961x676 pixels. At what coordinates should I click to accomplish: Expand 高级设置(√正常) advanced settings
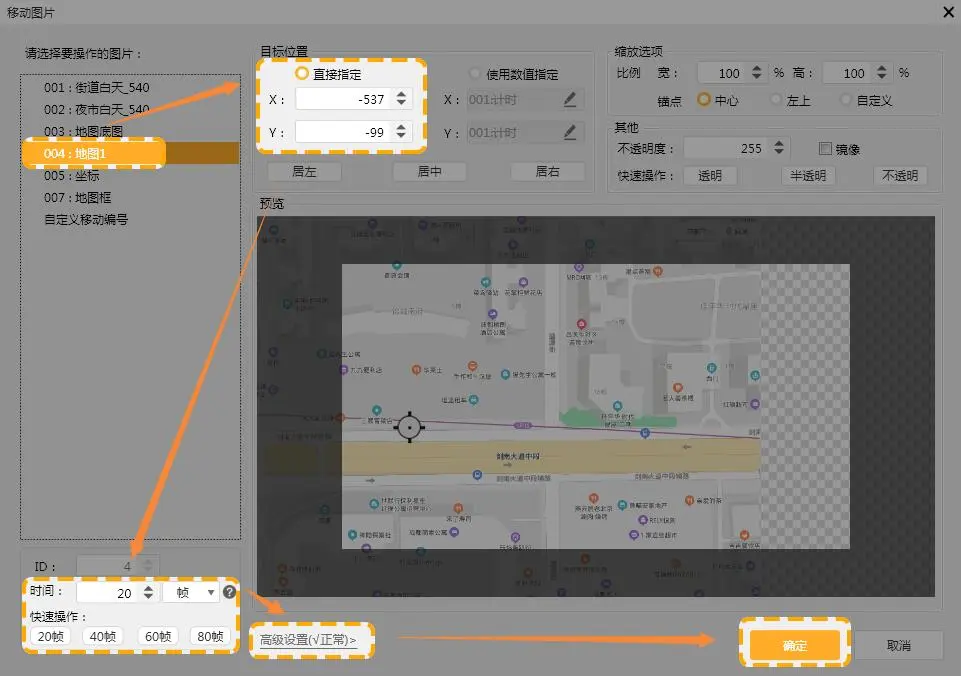pos(308,640)
